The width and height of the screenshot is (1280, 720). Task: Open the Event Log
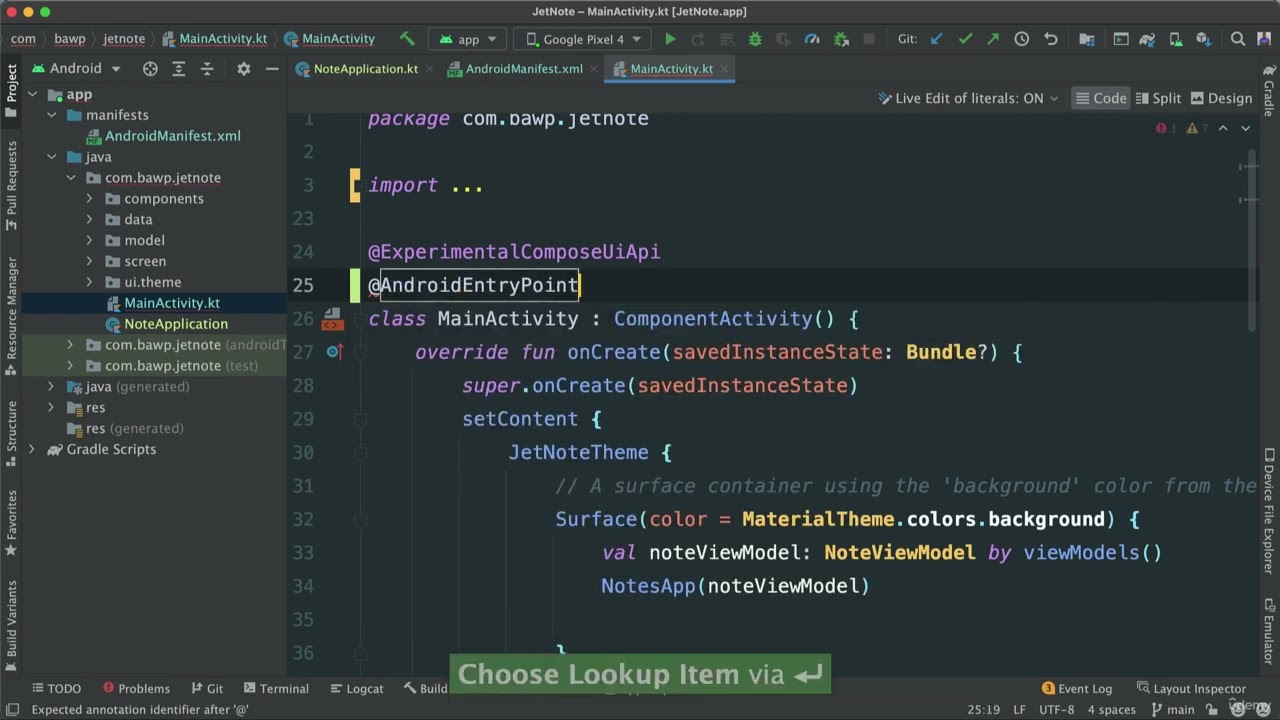[1077, 688]
